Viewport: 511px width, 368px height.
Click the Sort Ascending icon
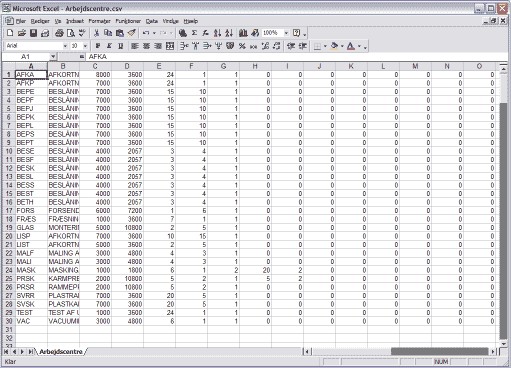pos(217,33)
